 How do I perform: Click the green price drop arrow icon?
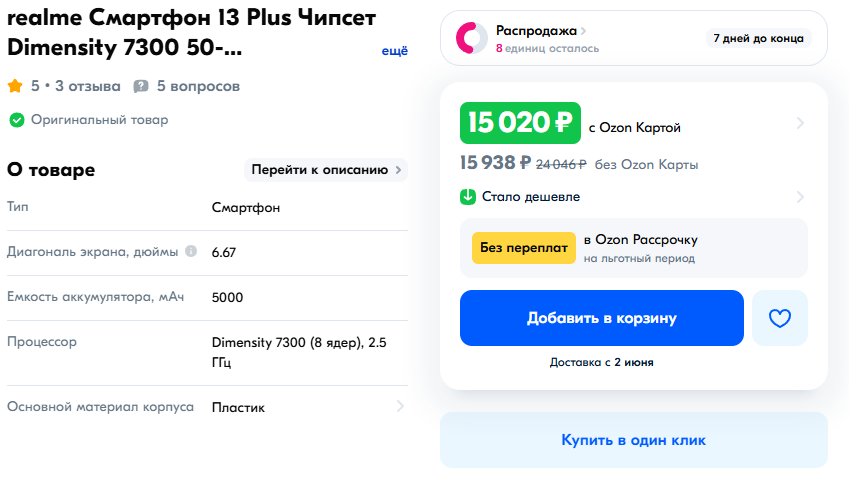(467, 197)
